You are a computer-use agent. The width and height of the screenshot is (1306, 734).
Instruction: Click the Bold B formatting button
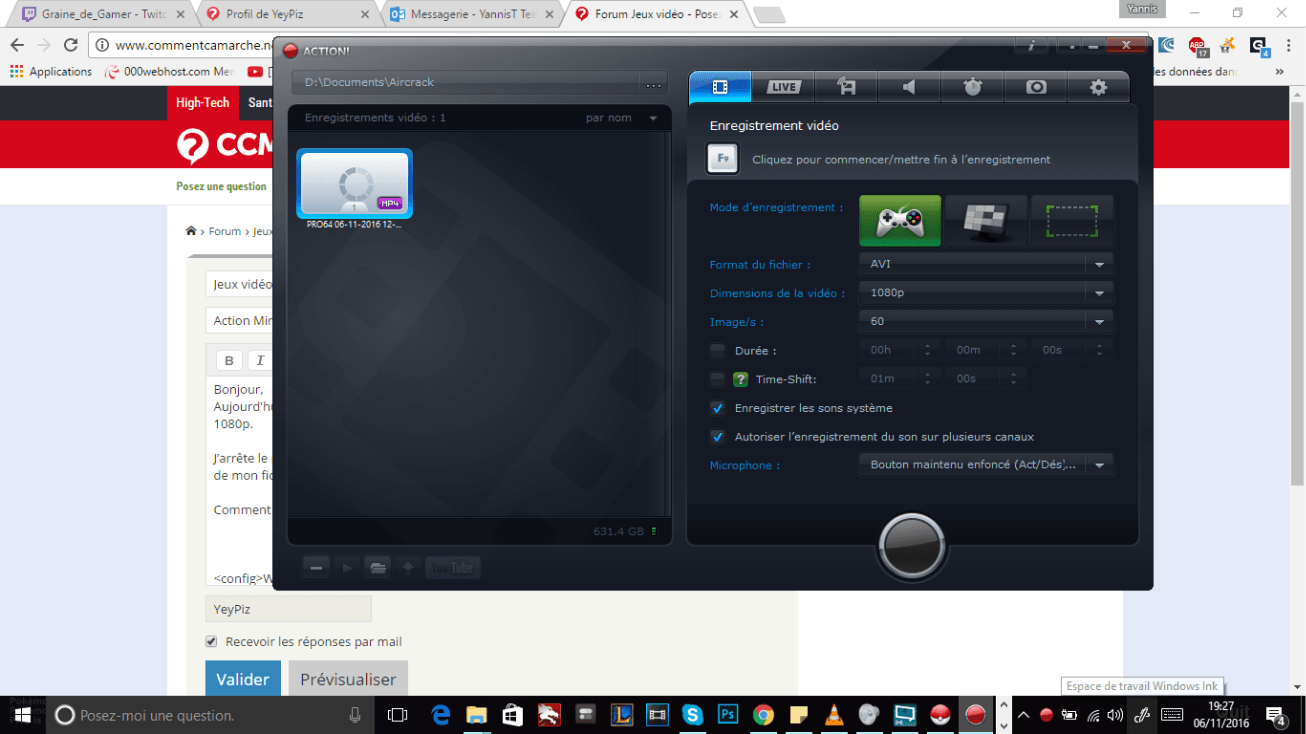(x=229, y=361)
